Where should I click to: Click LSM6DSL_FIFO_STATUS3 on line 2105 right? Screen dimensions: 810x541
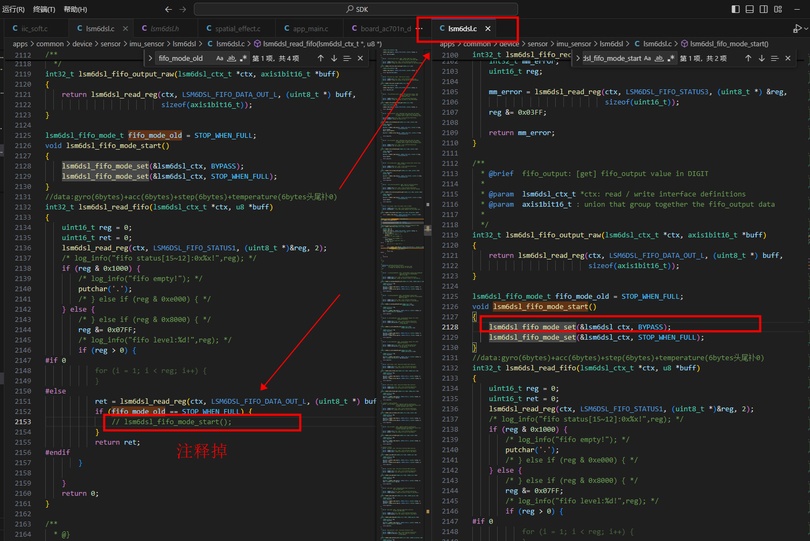(x=667, y=92)
